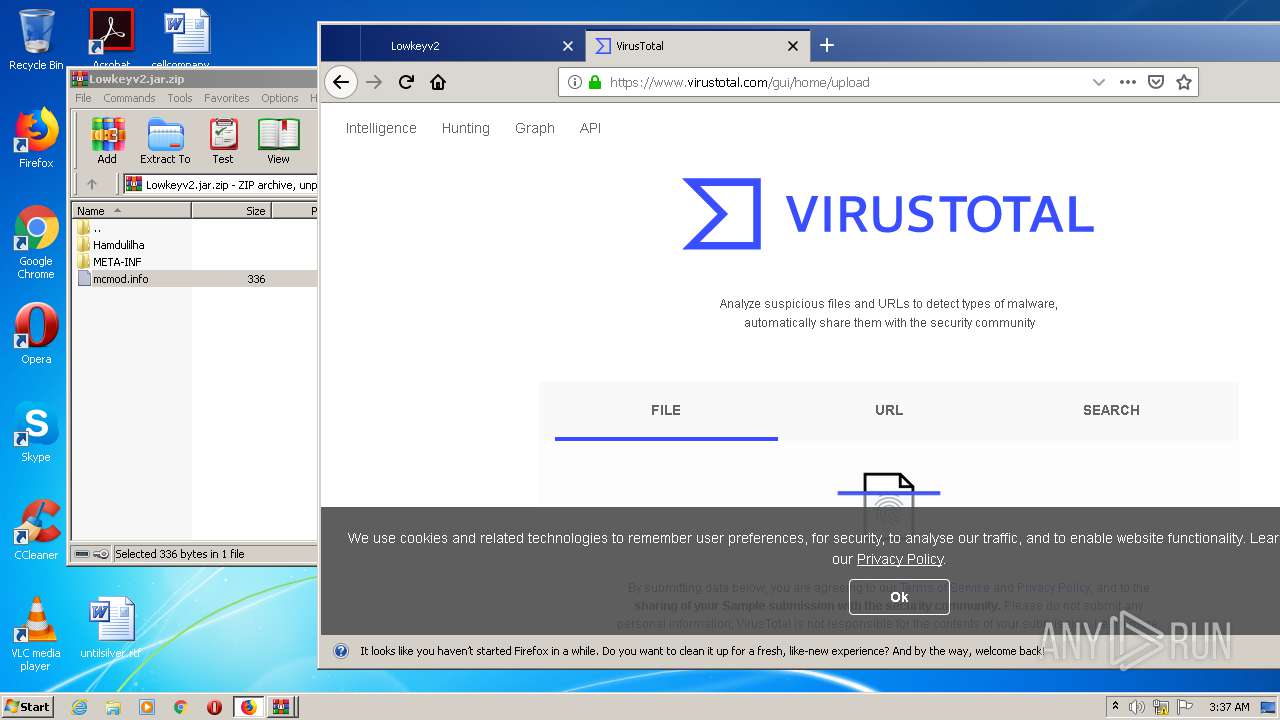
Task: Save page to Pocket
Action: 1156,82
